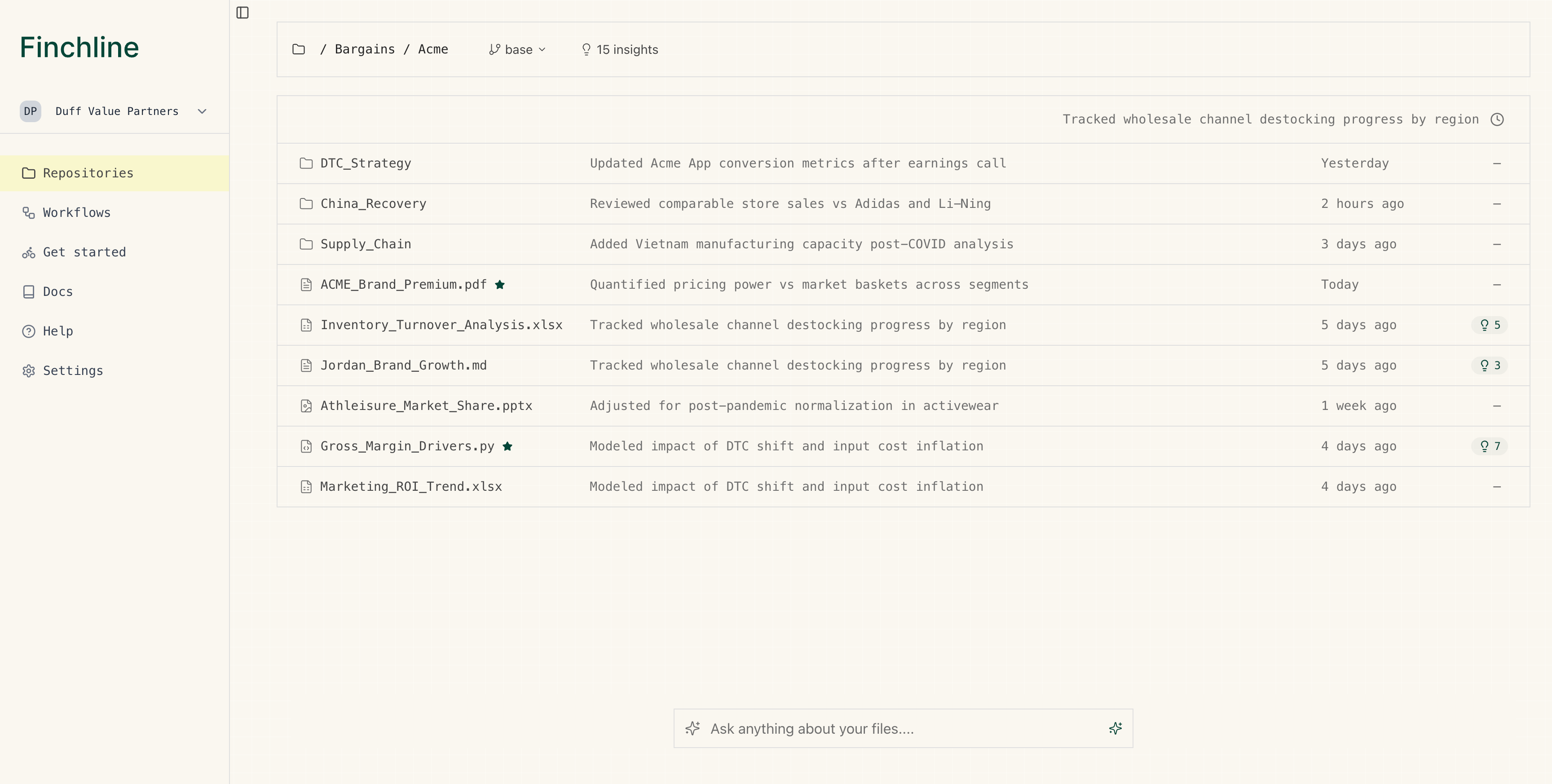Screen dimensions: 1552x784
Task: Open Repositories in the sidebar
Action: [115, 173]
